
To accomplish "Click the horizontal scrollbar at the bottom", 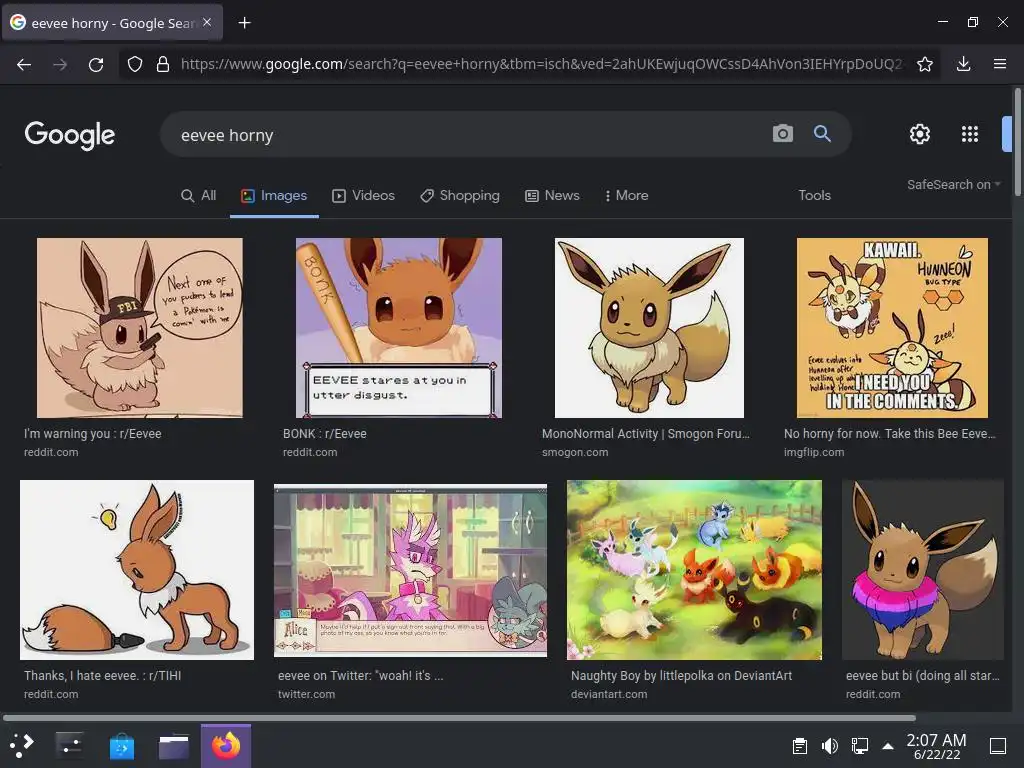I will coord(459,718).
